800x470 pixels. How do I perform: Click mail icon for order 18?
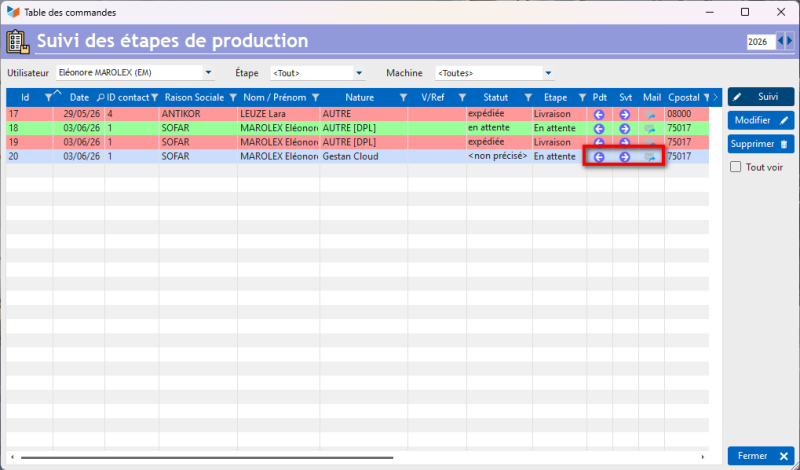(x=650, y=129)
